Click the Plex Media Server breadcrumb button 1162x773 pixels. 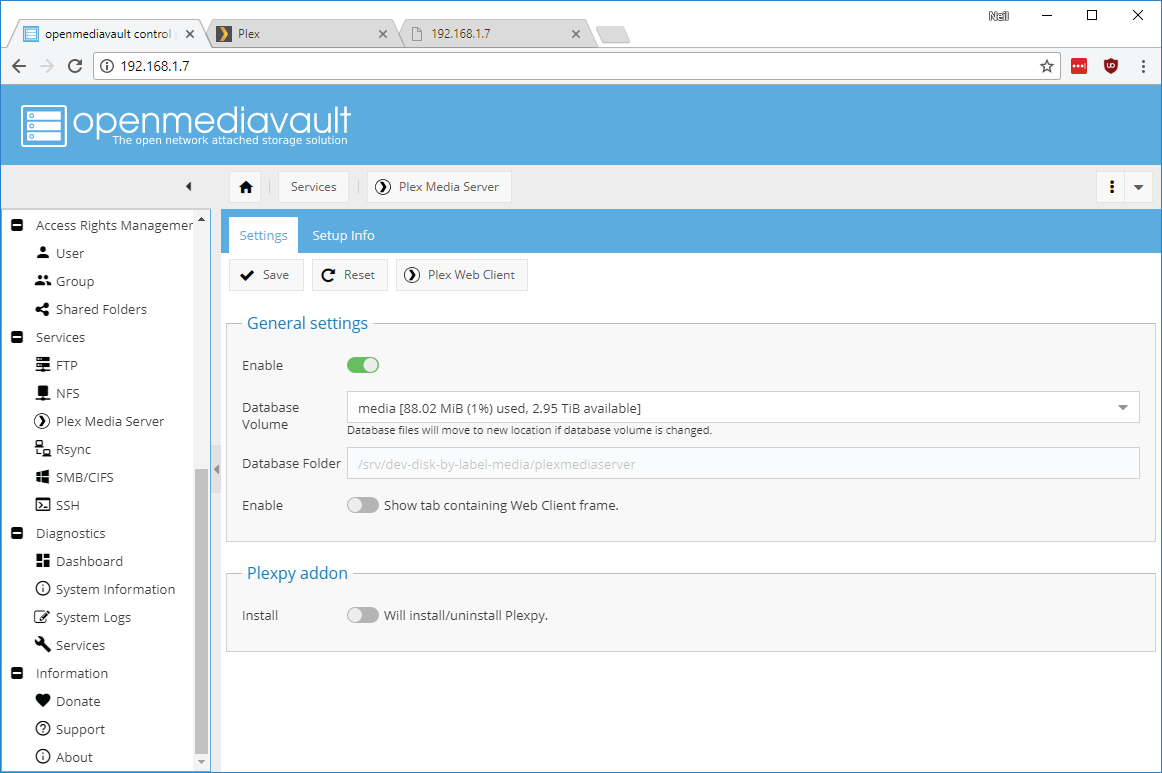[x=439, y=187]
